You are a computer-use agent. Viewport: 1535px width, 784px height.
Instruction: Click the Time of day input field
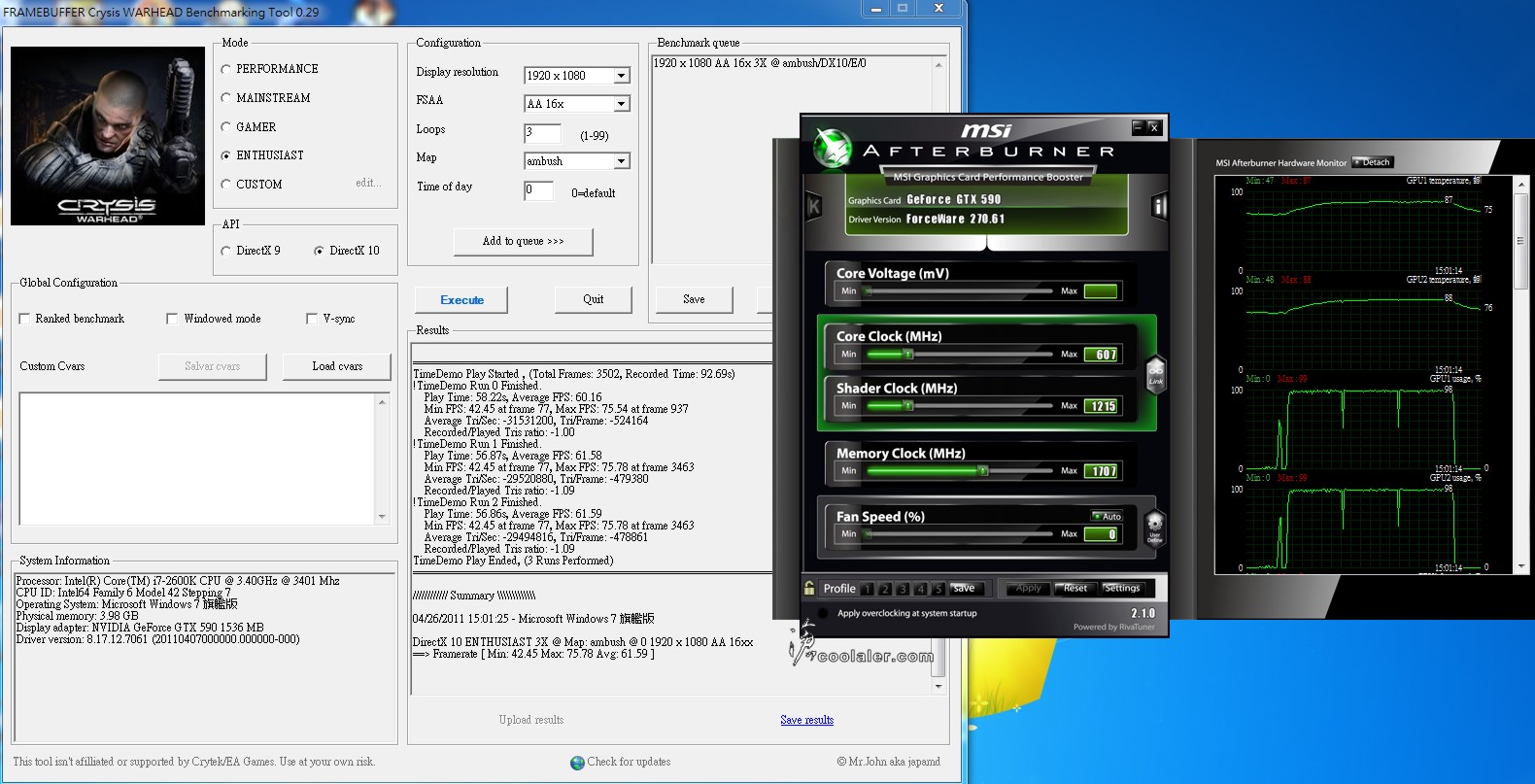click(539, 190)
